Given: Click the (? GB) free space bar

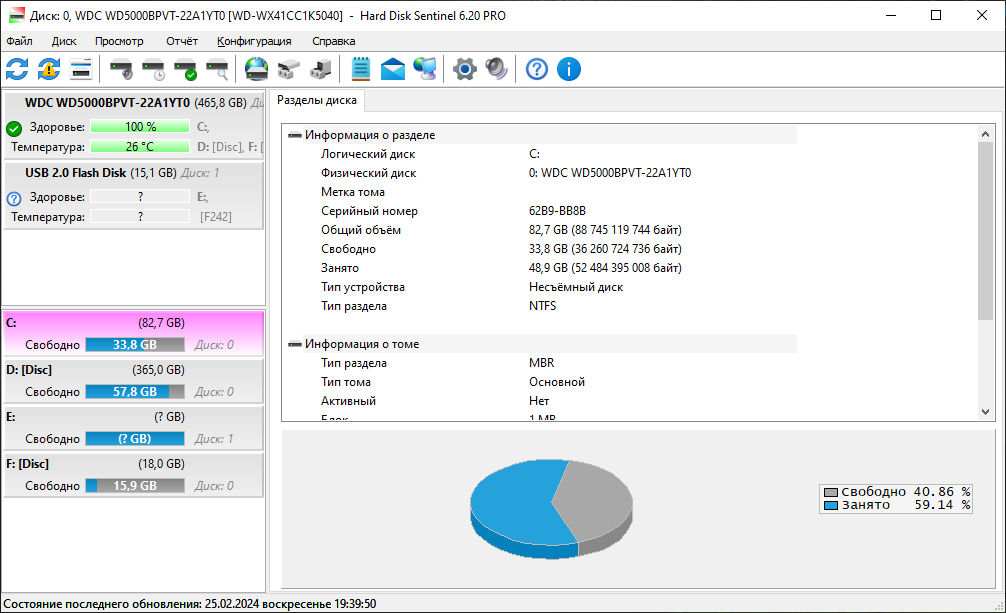Looking at the screenshot, I should pos(135,439).
